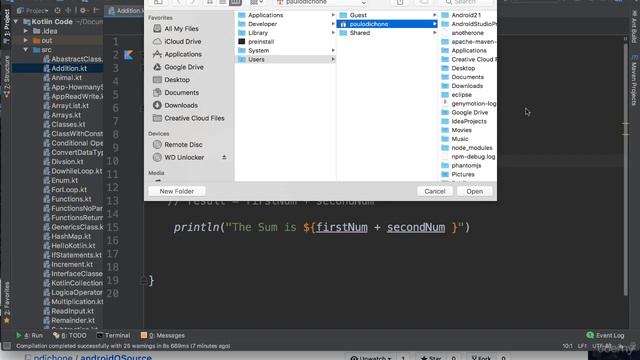Expand the .idea folder
Image resolution: width=640 pixels, height=360 pixels.
26,31
